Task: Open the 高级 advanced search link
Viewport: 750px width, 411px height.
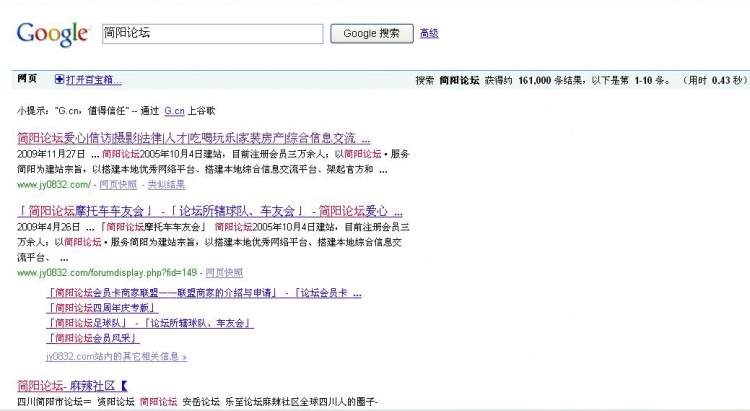Action: pos(429,33)
